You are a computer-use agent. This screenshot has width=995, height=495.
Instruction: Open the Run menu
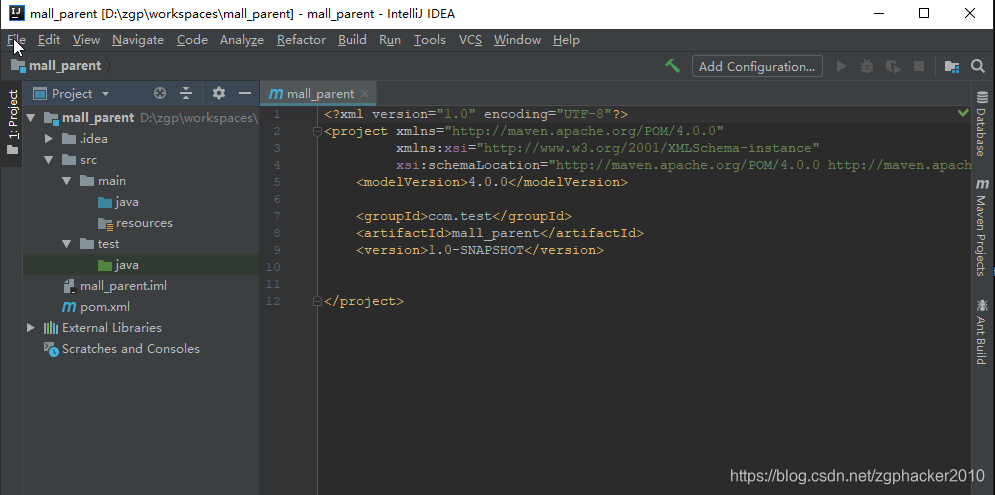[390, 40]
